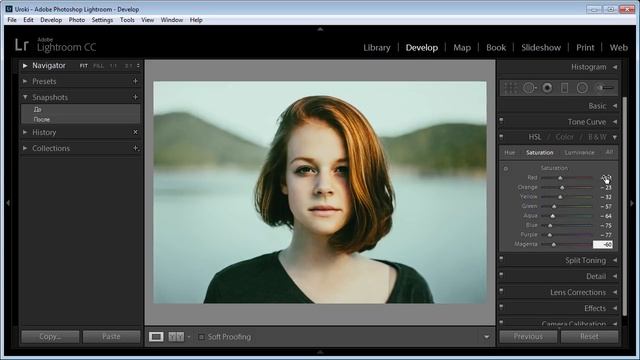Hide right panel with edge arrow
The image size is (640, 360).
[x=632, y=202]
